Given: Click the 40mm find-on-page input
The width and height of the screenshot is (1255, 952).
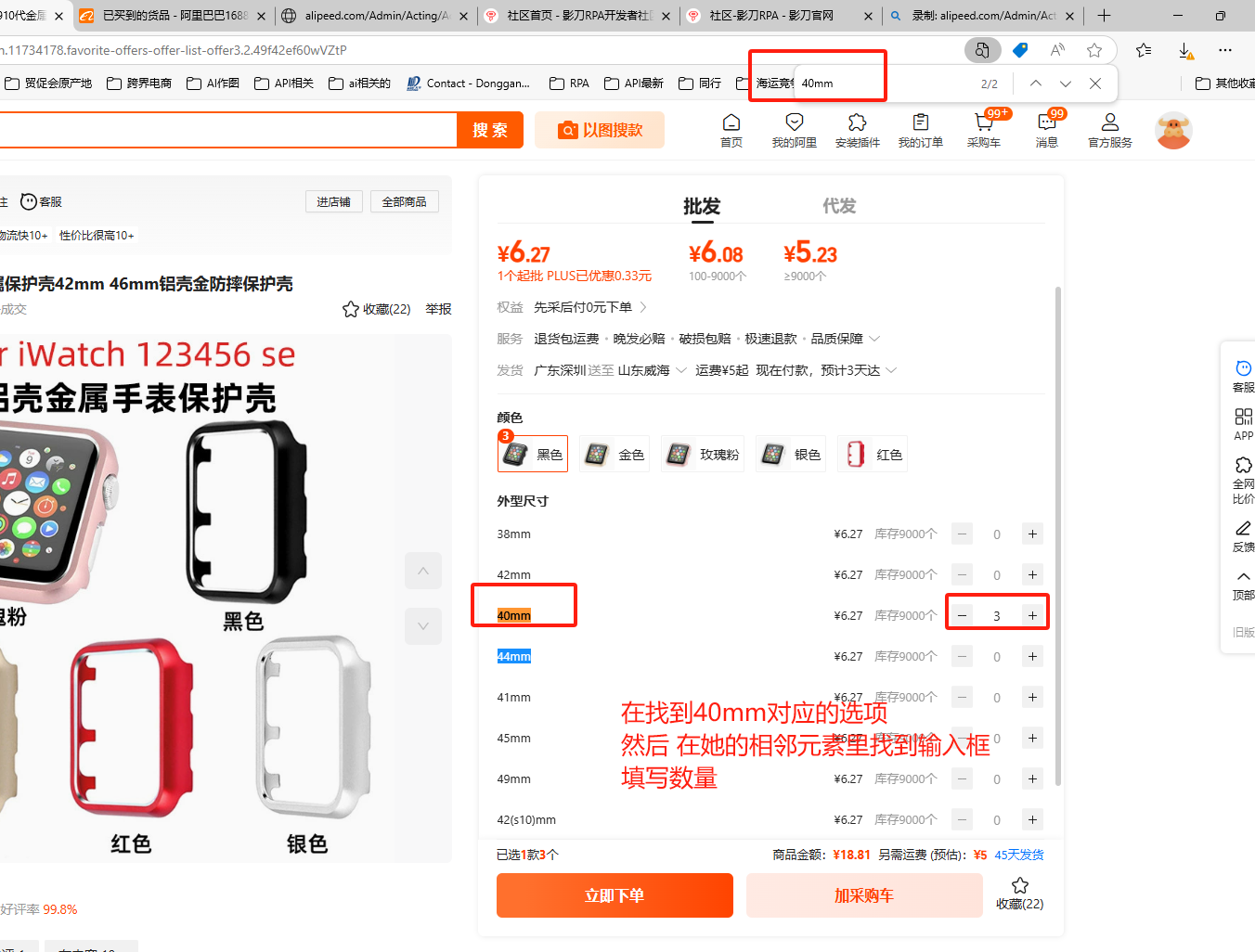Looking at the screenshot, I should click(882, 84).
